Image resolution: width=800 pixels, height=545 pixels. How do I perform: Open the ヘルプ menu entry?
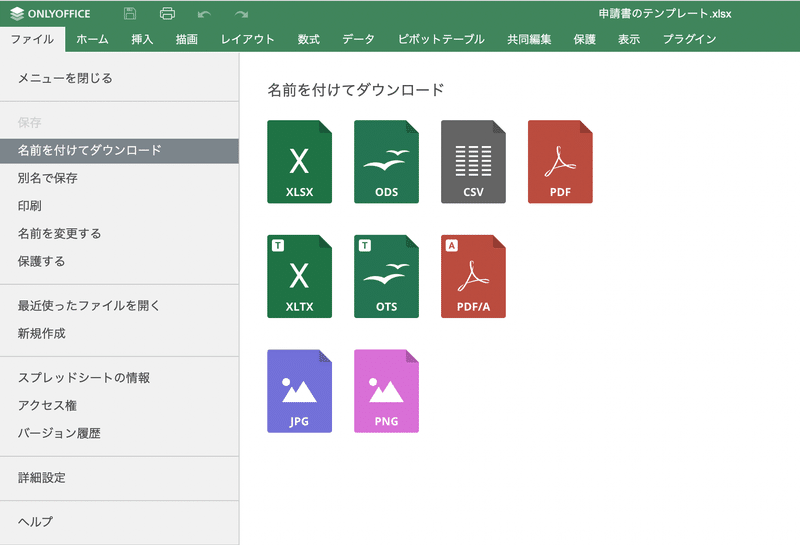tap(119, 522)
